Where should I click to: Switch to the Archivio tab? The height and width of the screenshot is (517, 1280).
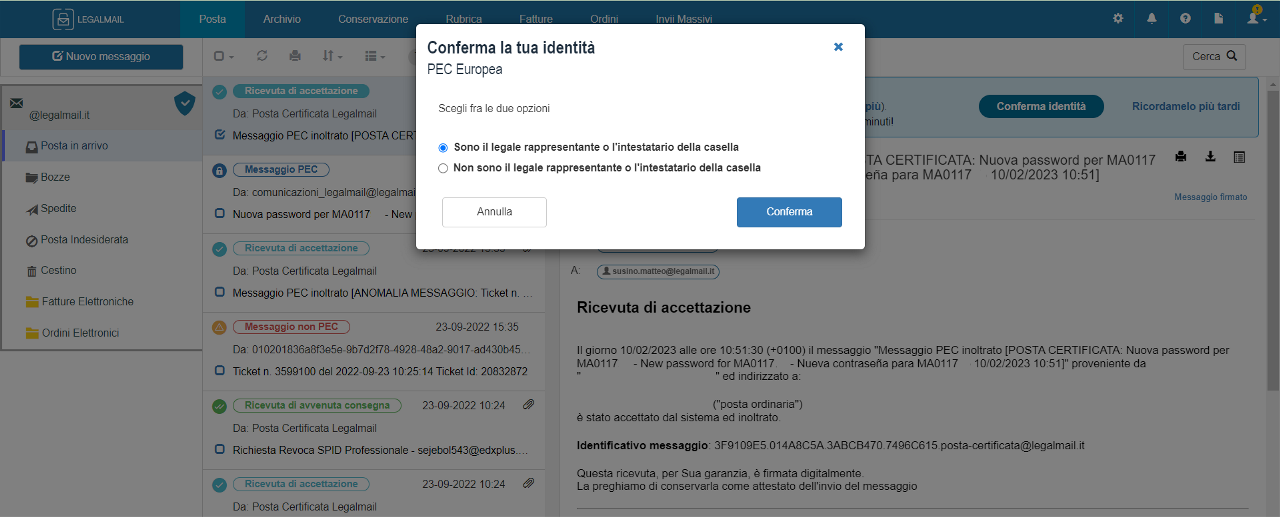[282, 19]
